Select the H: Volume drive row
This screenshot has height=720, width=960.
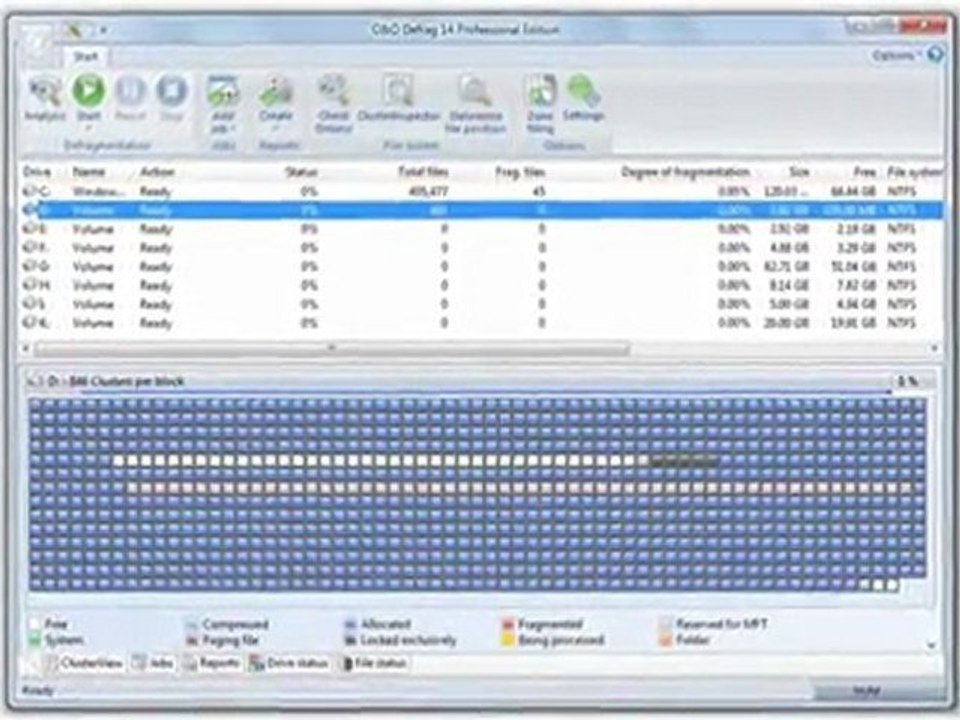[x=481, y=285]
